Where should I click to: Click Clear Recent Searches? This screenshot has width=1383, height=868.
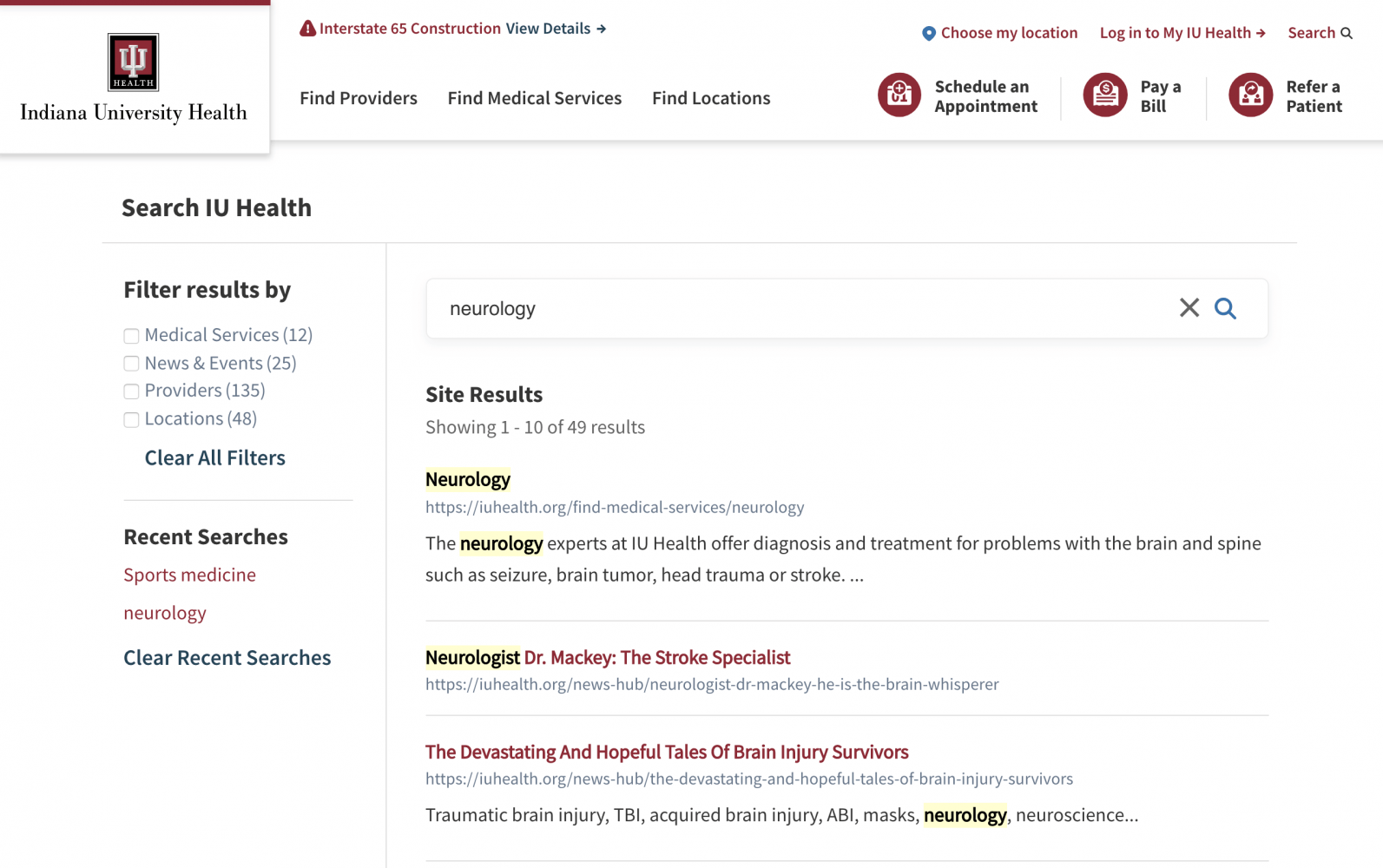point(227,658)
